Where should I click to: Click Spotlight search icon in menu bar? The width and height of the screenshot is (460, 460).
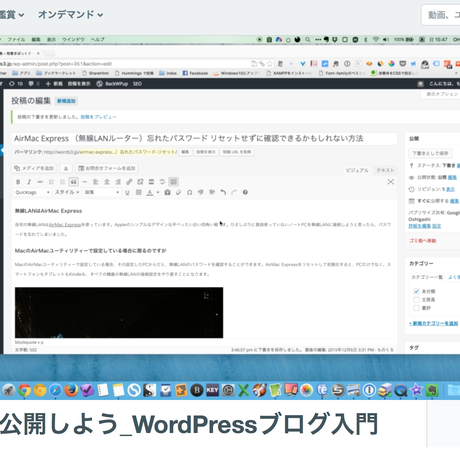308,39
